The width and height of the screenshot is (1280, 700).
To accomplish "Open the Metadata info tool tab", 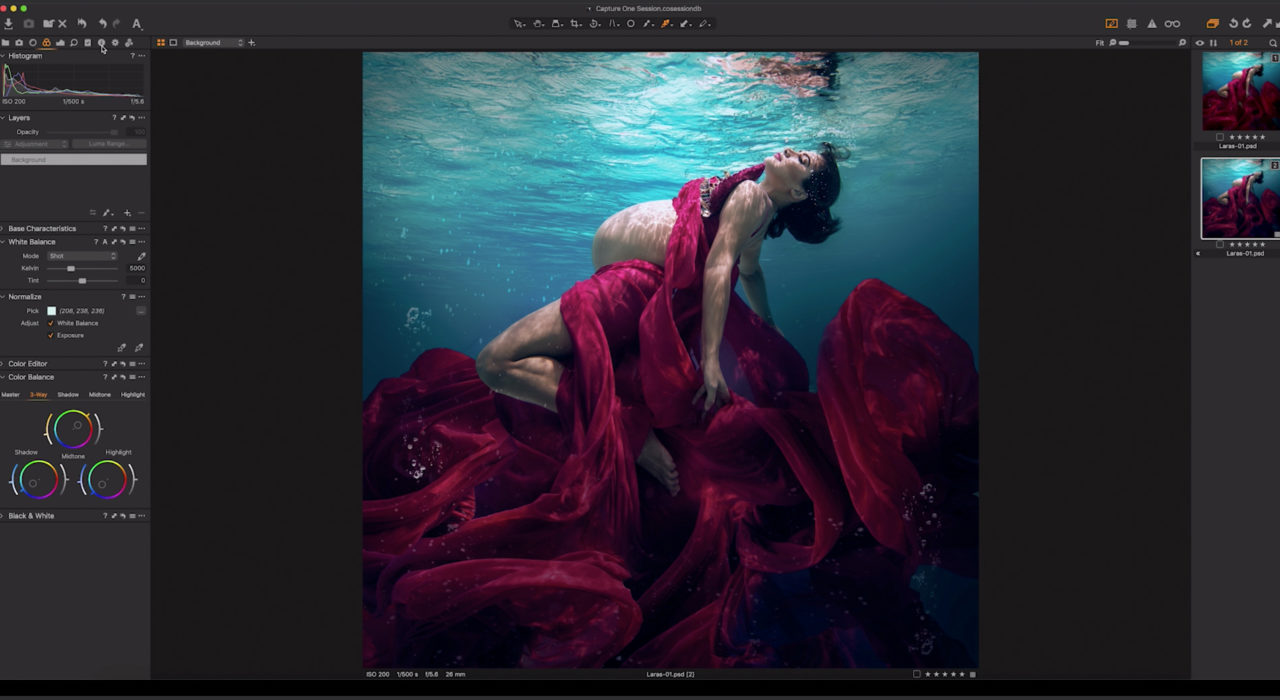I will [101, 43].
